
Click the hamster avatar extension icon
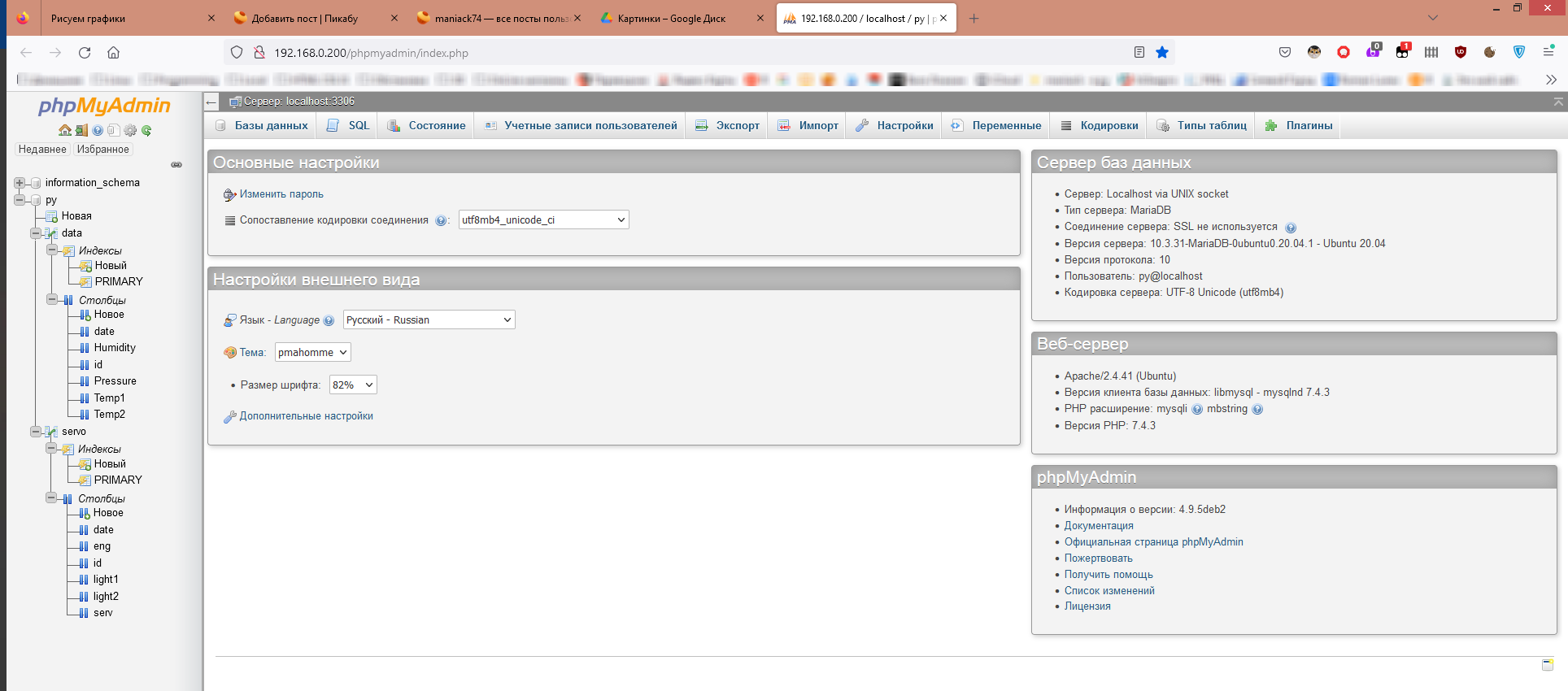pos(1314,53)
